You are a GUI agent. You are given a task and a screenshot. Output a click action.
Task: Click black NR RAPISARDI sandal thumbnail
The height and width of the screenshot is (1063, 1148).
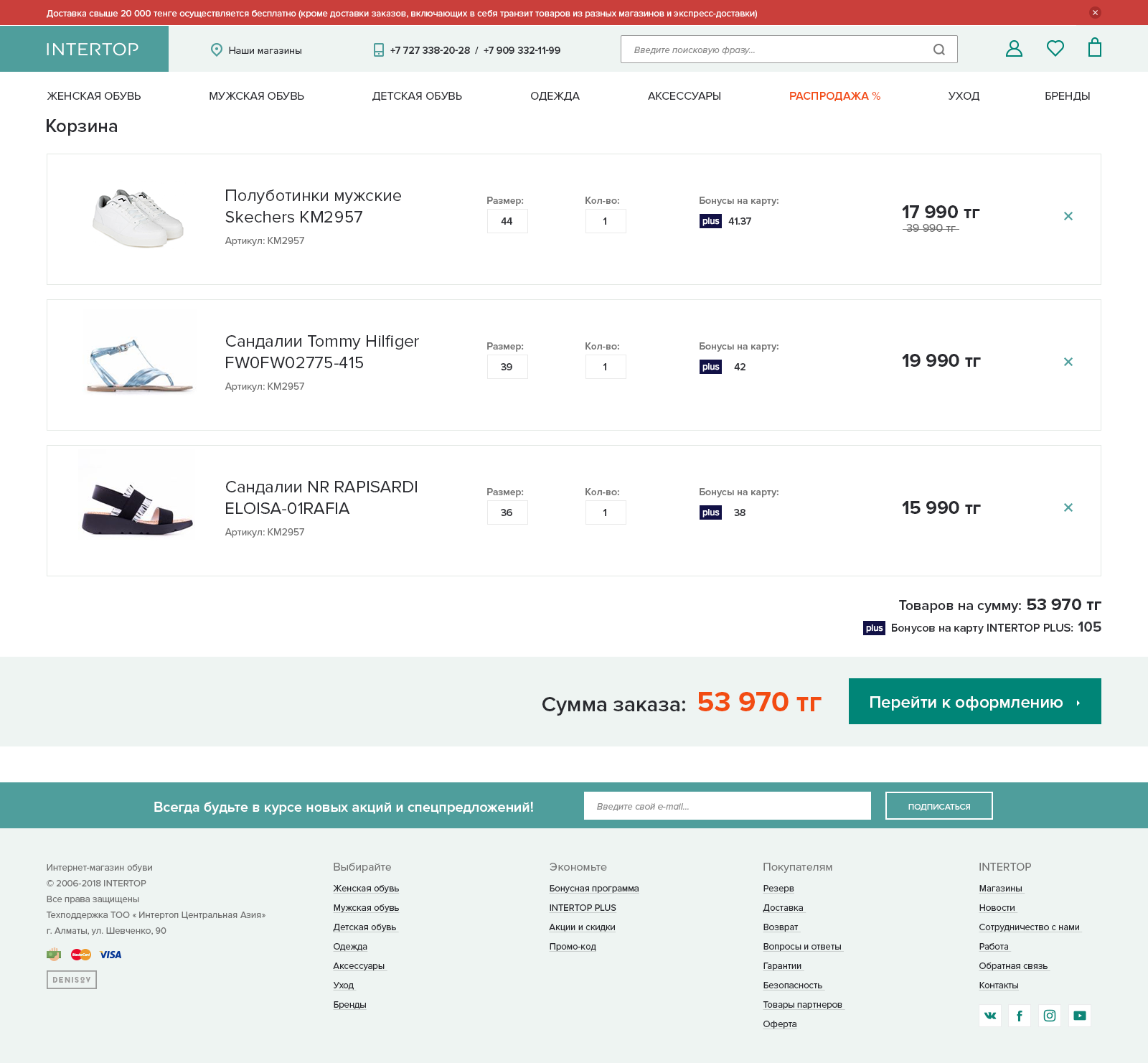[137, 509]
